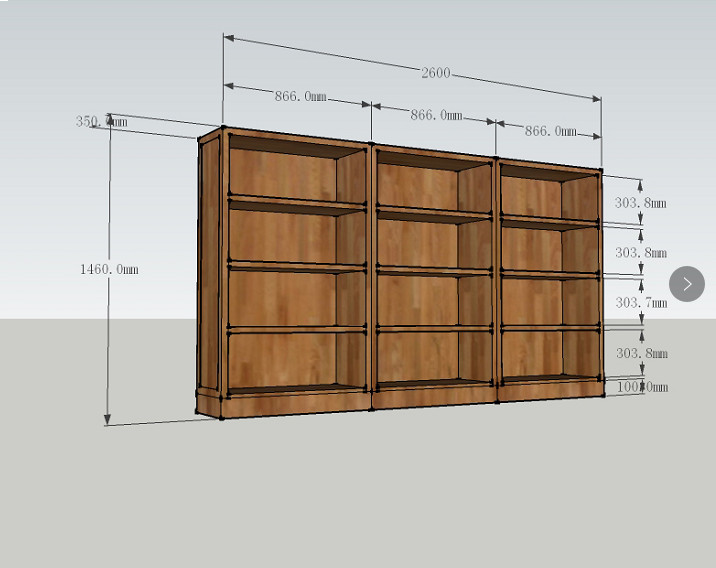Screen dimensions: 716x568
Task: Select the 350.0mm depth dimension label
Action: coord(101,122)
